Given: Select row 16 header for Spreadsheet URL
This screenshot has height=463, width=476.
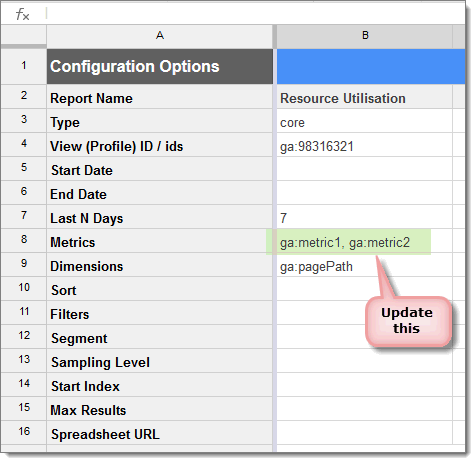Looking at the screenshot, I should pos(24,432).
